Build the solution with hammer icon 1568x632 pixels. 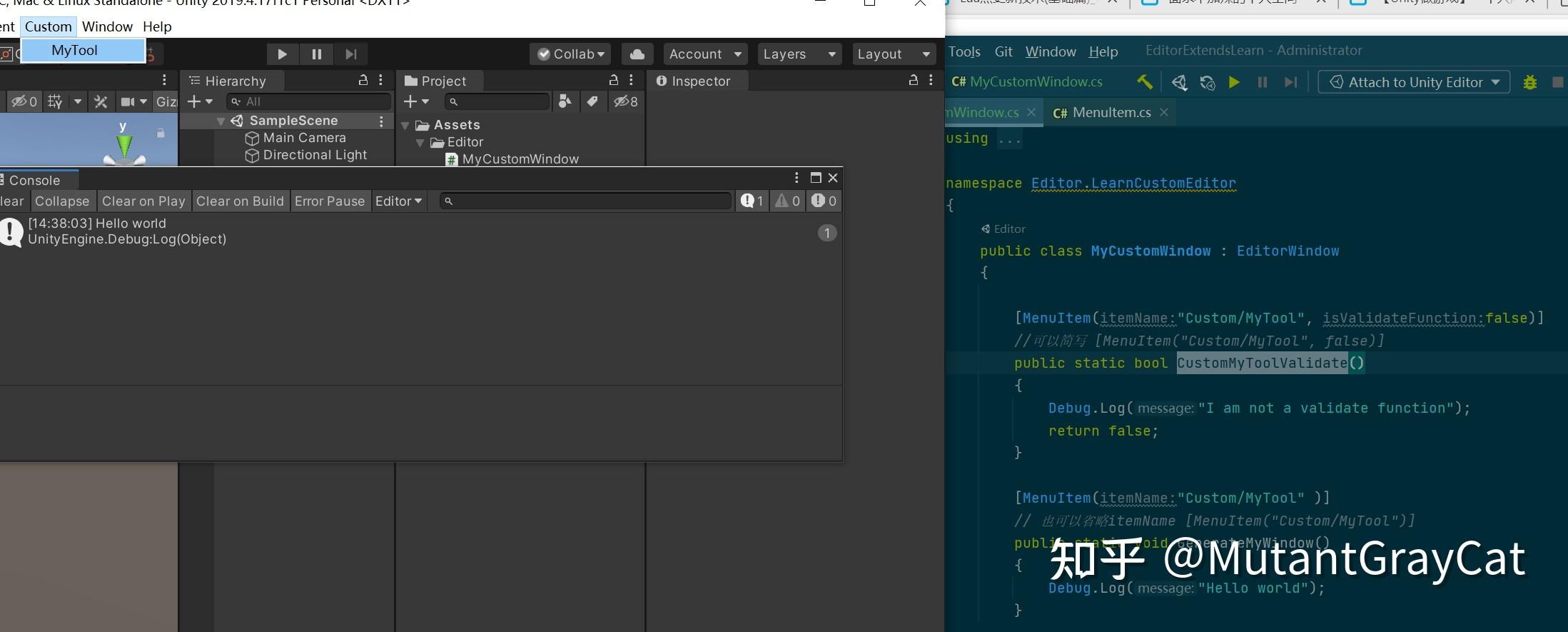point(1145,82)
